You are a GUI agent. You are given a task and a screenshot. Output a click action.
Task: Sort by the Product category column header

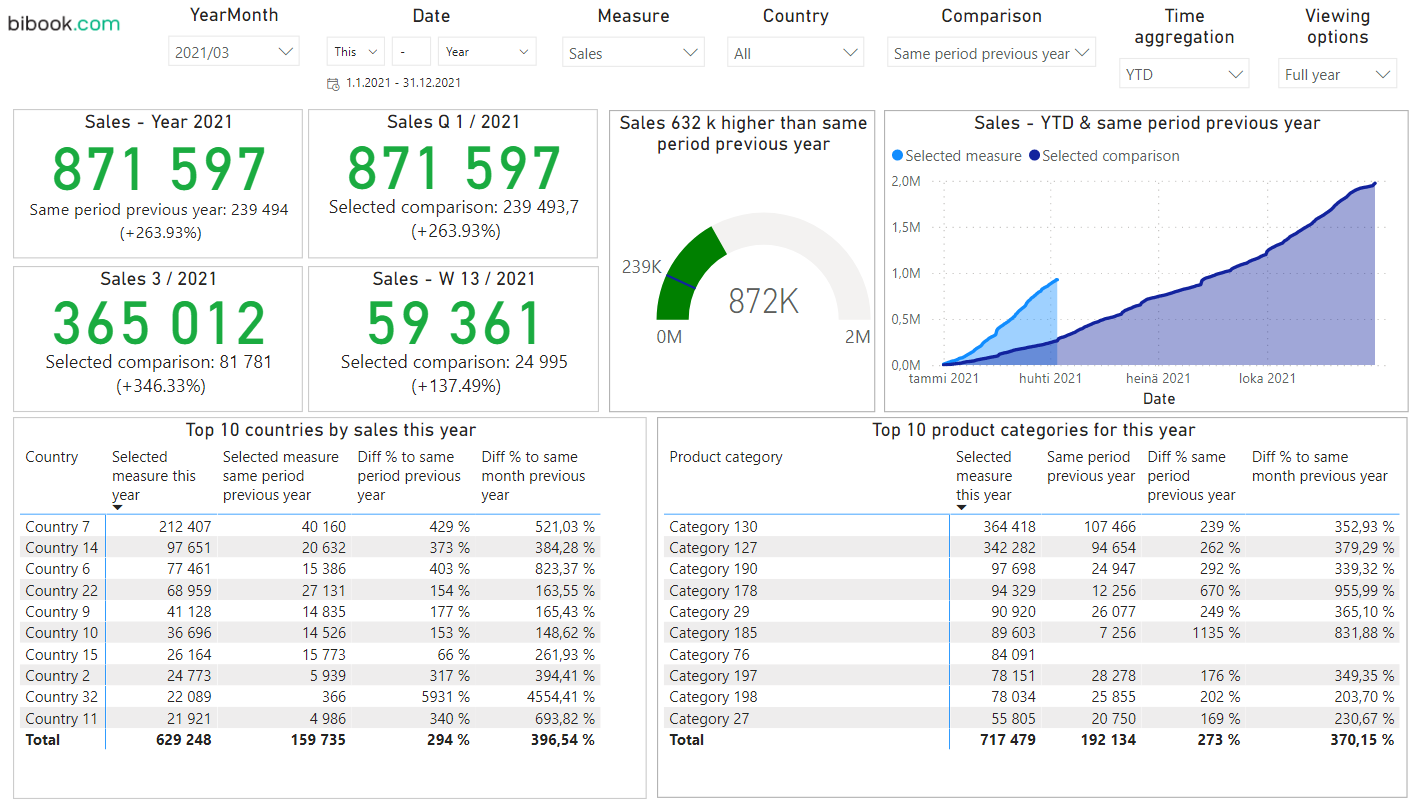[726, 457]
